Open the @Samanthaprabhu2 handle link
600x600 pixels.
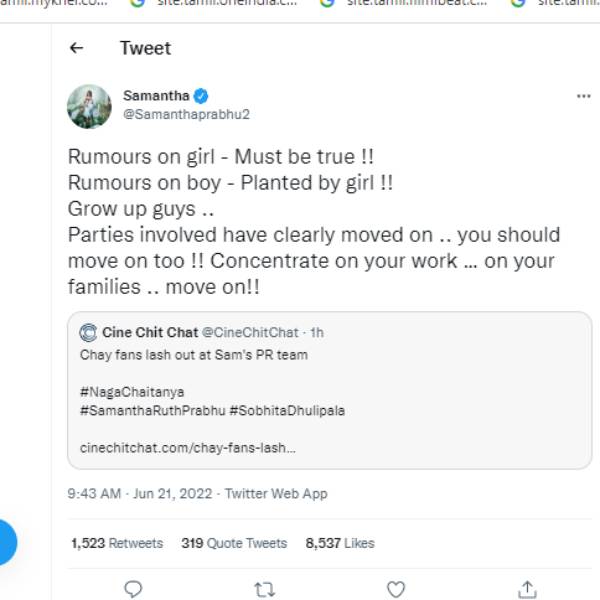[x=186, y=114]
